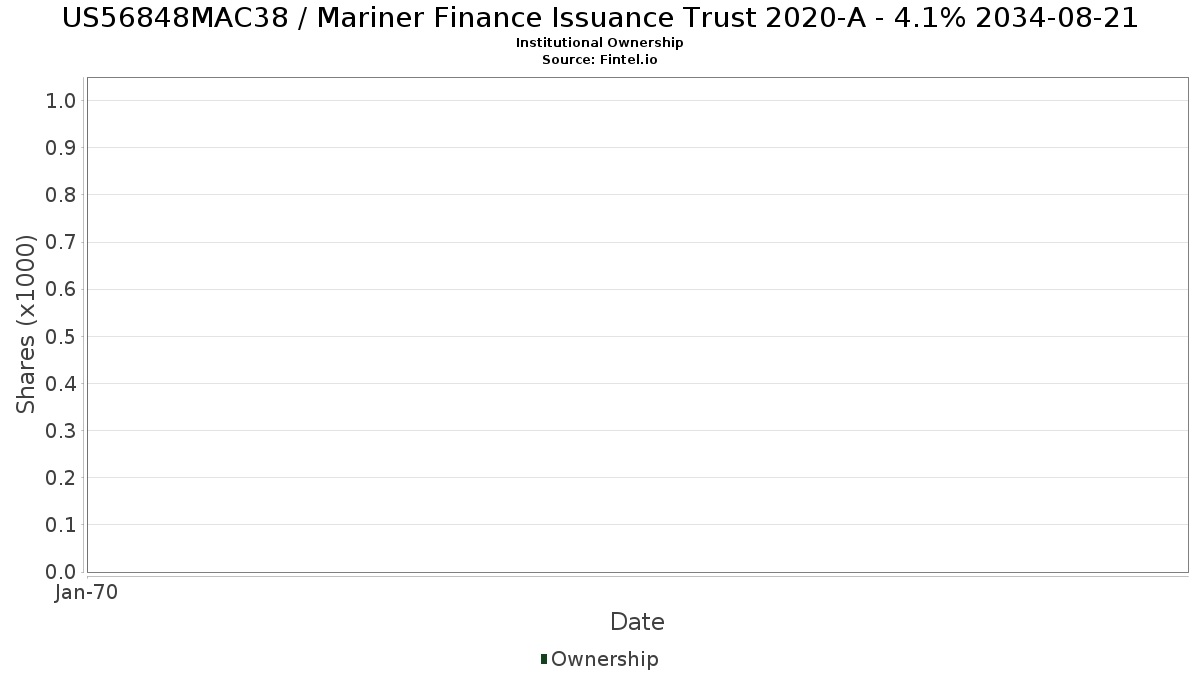Select the Institutional Ownership subtitle
The image size is (1200, 675).
point(600,43)
